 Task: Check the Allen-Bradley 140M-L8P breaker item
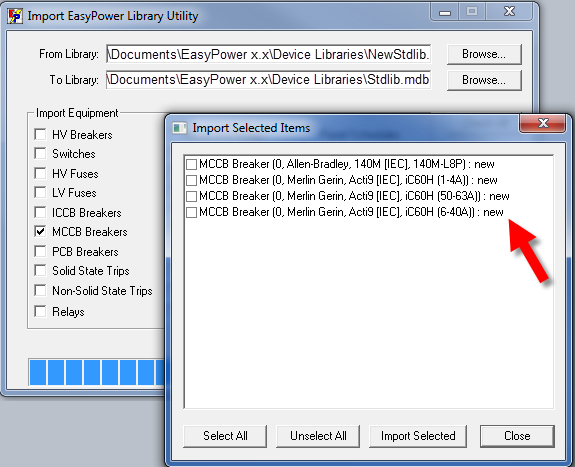pos(191,164)
